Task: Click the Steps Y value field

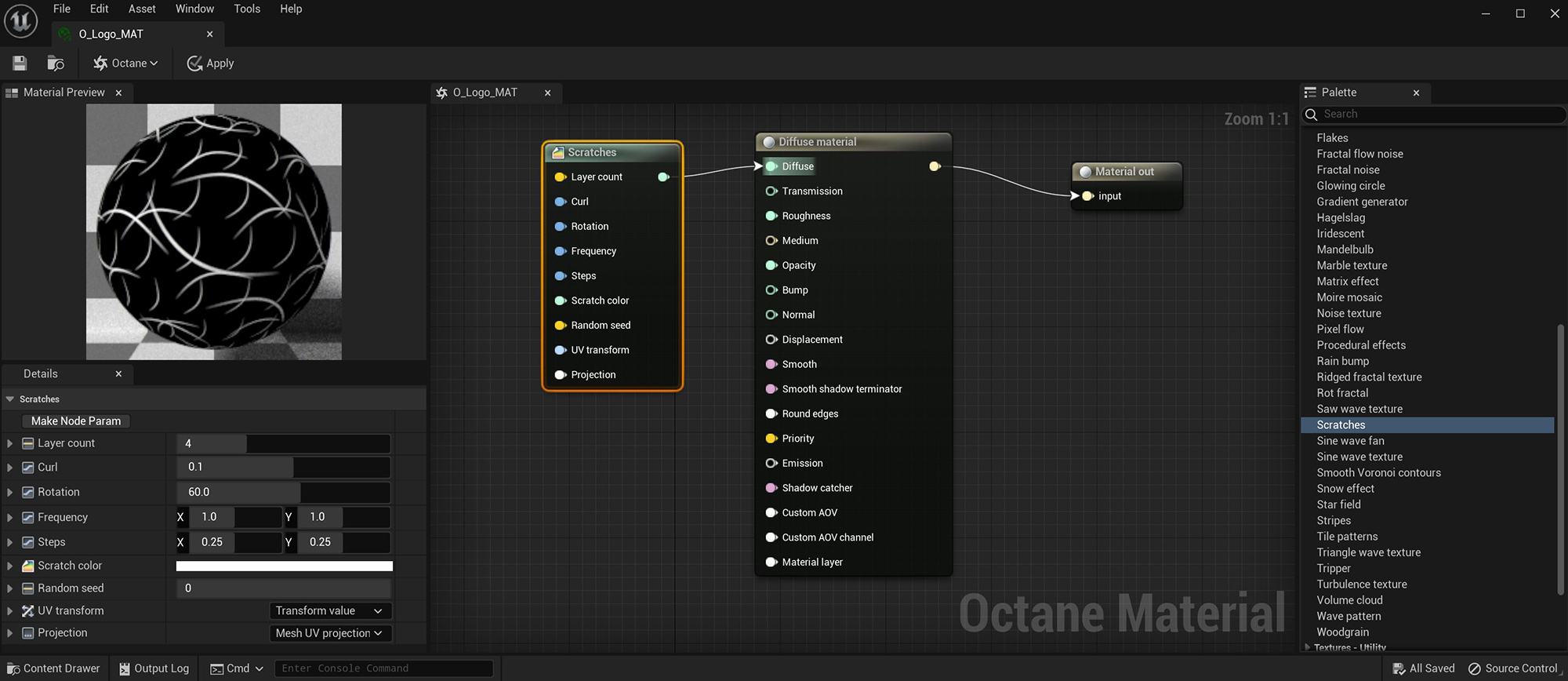Action: [x=343, y=542]
